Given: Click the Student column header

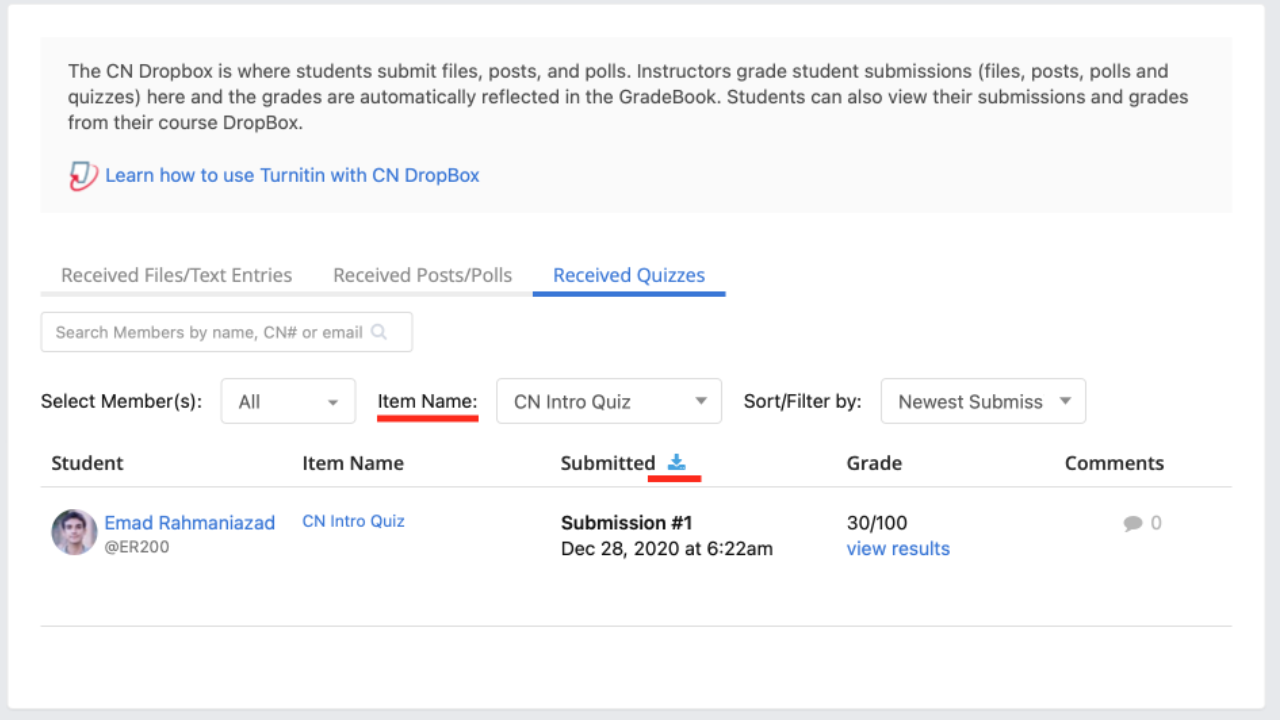Looking at the screenshot, I should (87, 463).
